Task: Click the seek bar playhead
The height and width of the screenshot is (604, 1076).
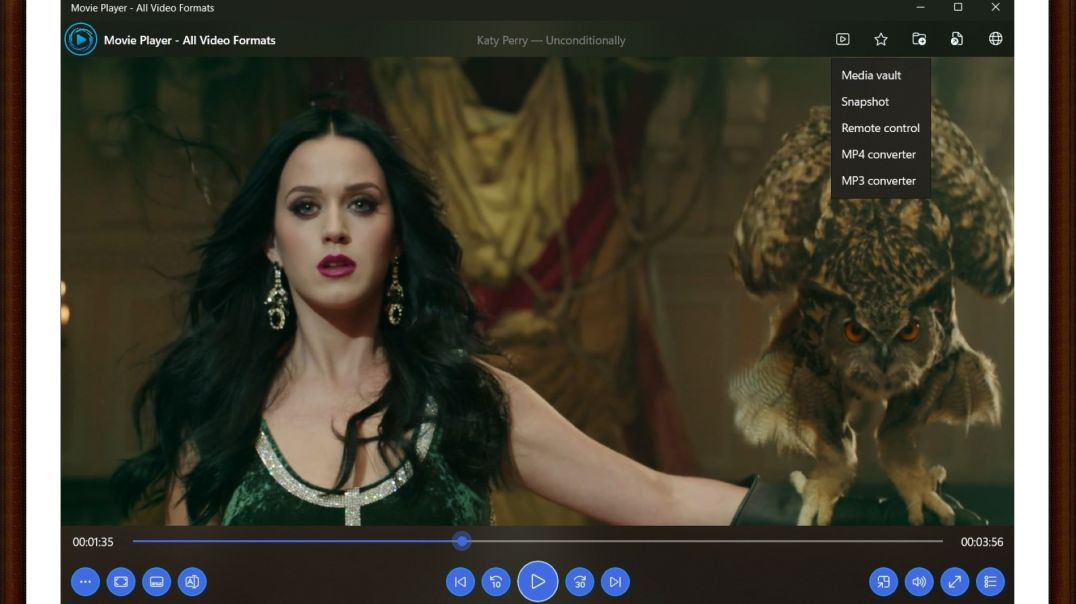Action: [x=461, y=541]
